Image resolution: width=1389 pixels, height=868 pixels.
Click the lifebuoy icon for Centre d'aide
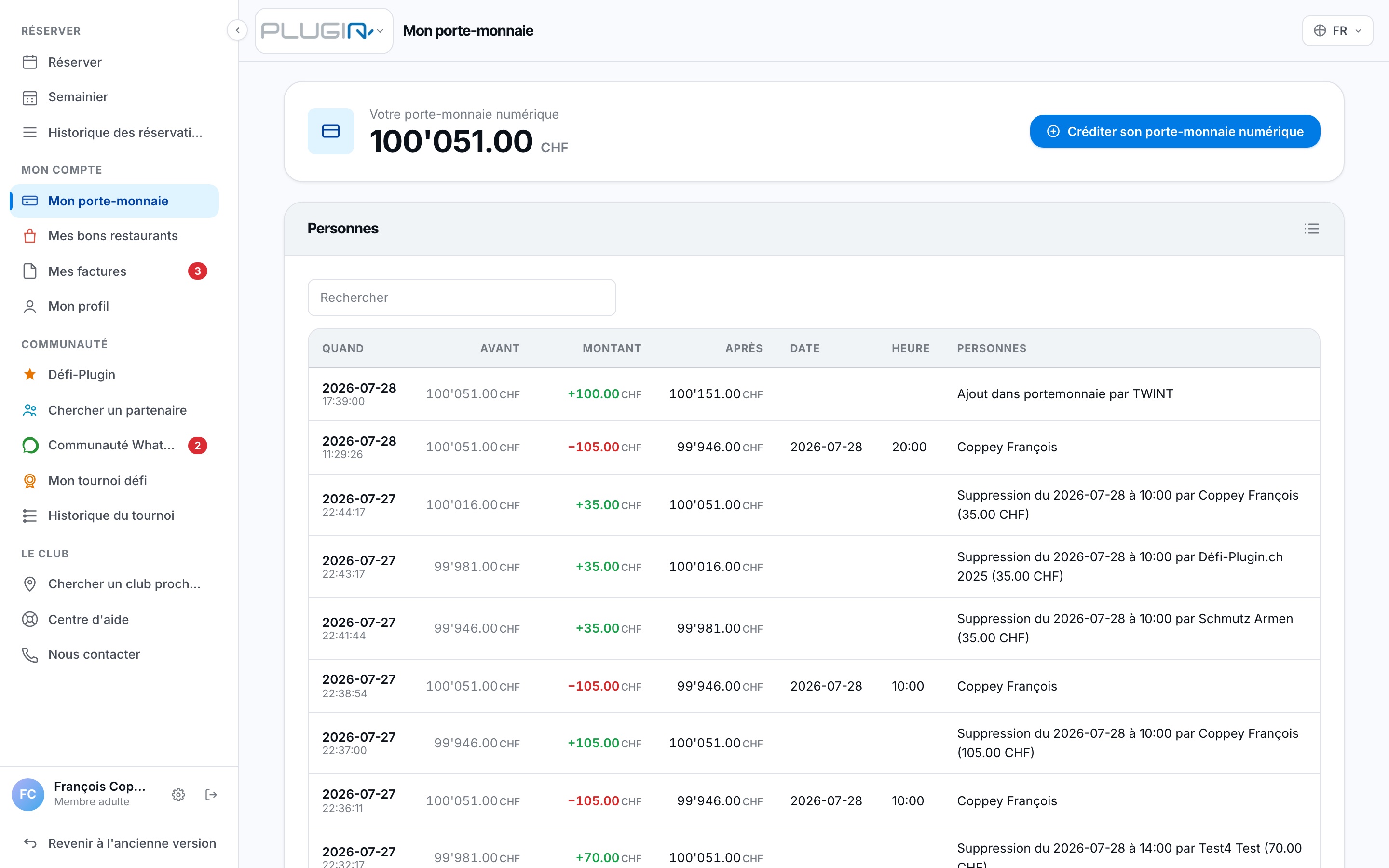point(30,620)
